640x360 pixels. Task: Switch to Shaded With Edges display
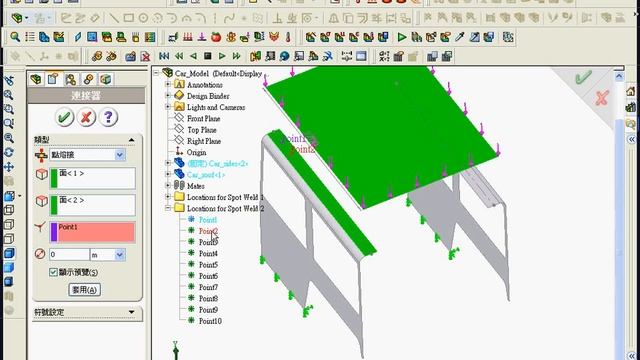tap(9, 253)
